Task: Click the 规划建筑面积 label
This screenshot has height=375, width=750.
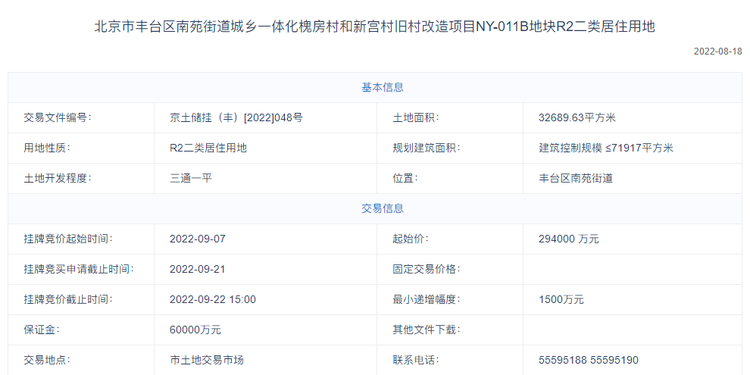Action: pyautogui.click(x=426, y=148)
